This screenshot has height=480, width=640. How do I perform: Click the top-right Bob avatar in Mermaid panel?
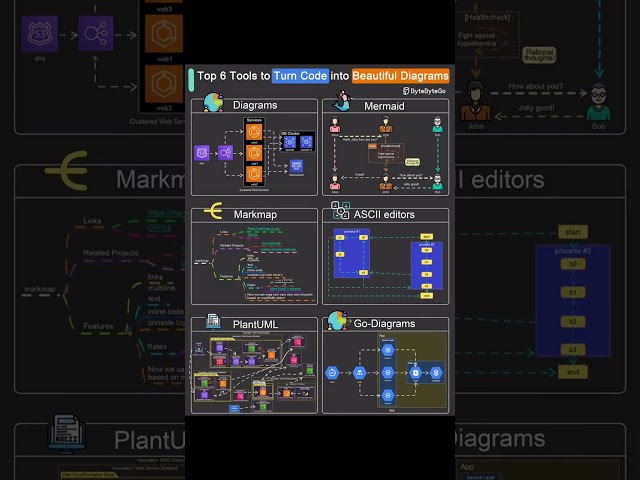438,124
